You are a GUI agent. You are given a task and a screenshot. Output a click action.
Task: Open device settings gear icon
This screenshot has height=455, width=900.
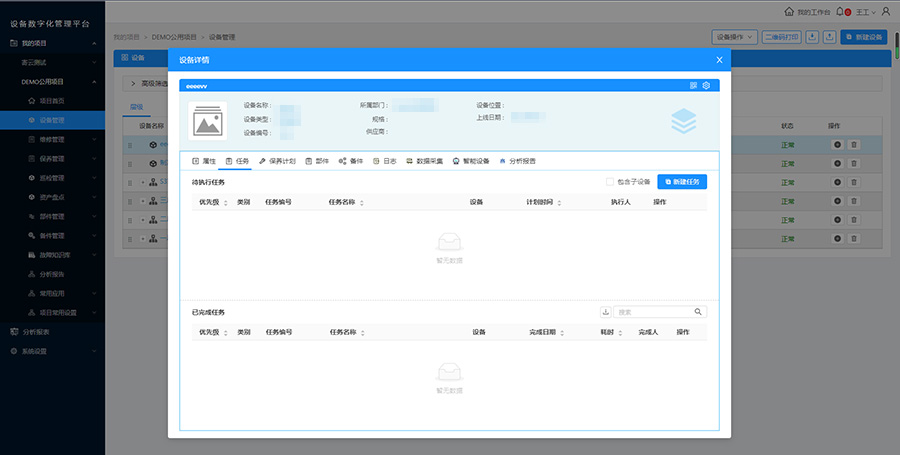pyautogui.click(x=706, y=85)
